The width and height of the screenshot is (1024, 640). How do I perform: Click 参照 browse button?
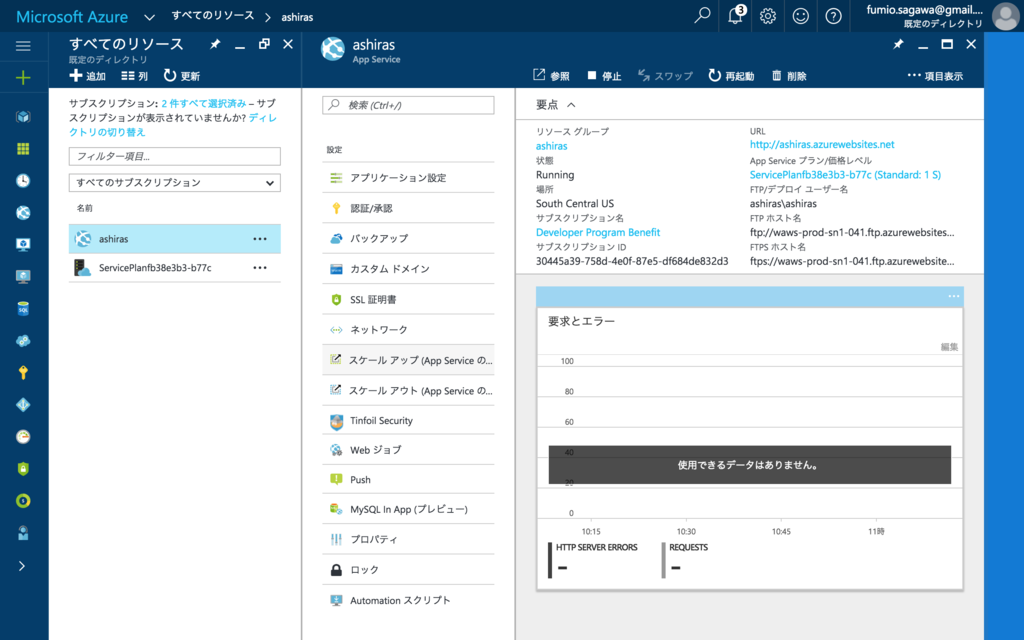point(551,76)
